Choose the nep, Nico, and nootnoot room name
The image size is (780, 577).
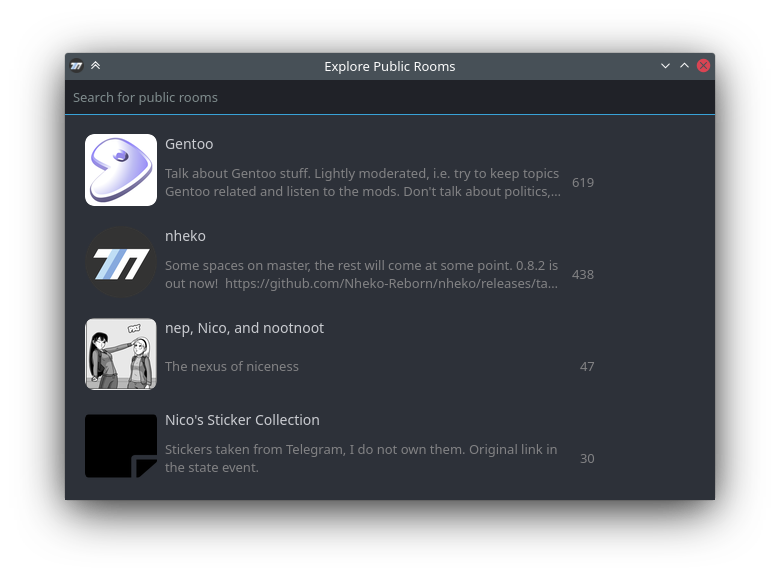(244, 328)
